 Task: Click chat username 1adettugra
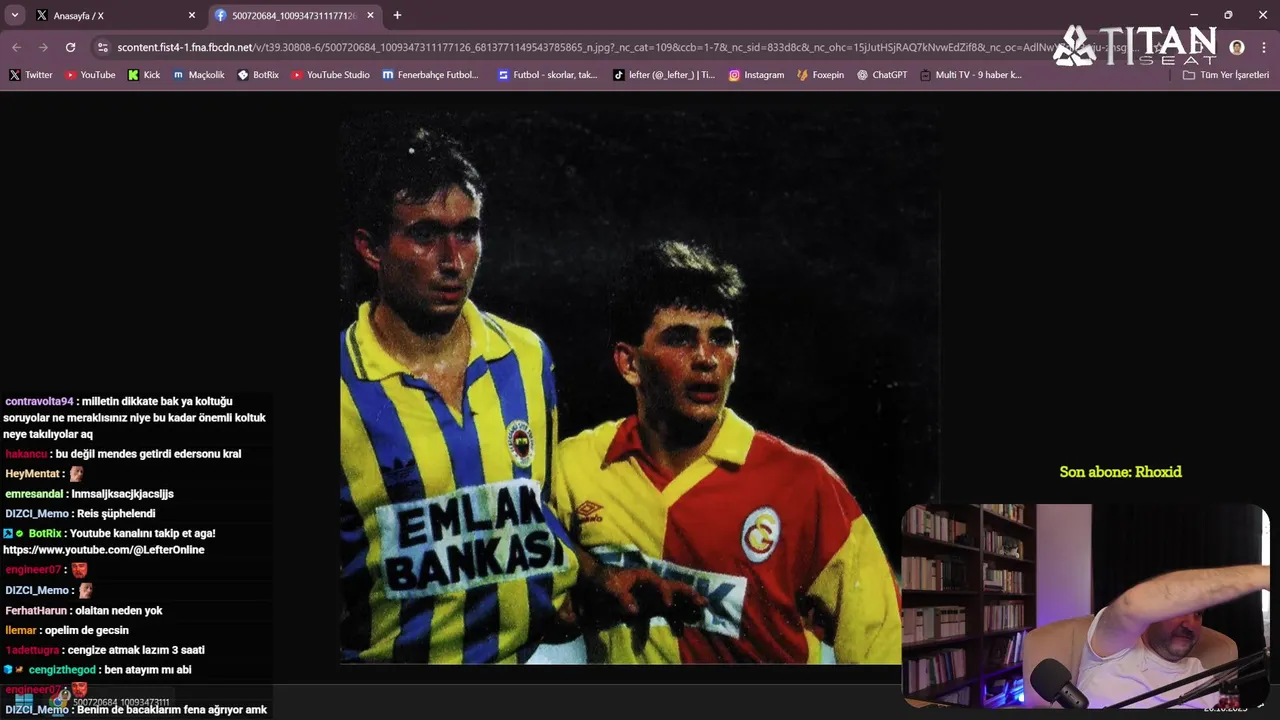click(x=32, y=650)
